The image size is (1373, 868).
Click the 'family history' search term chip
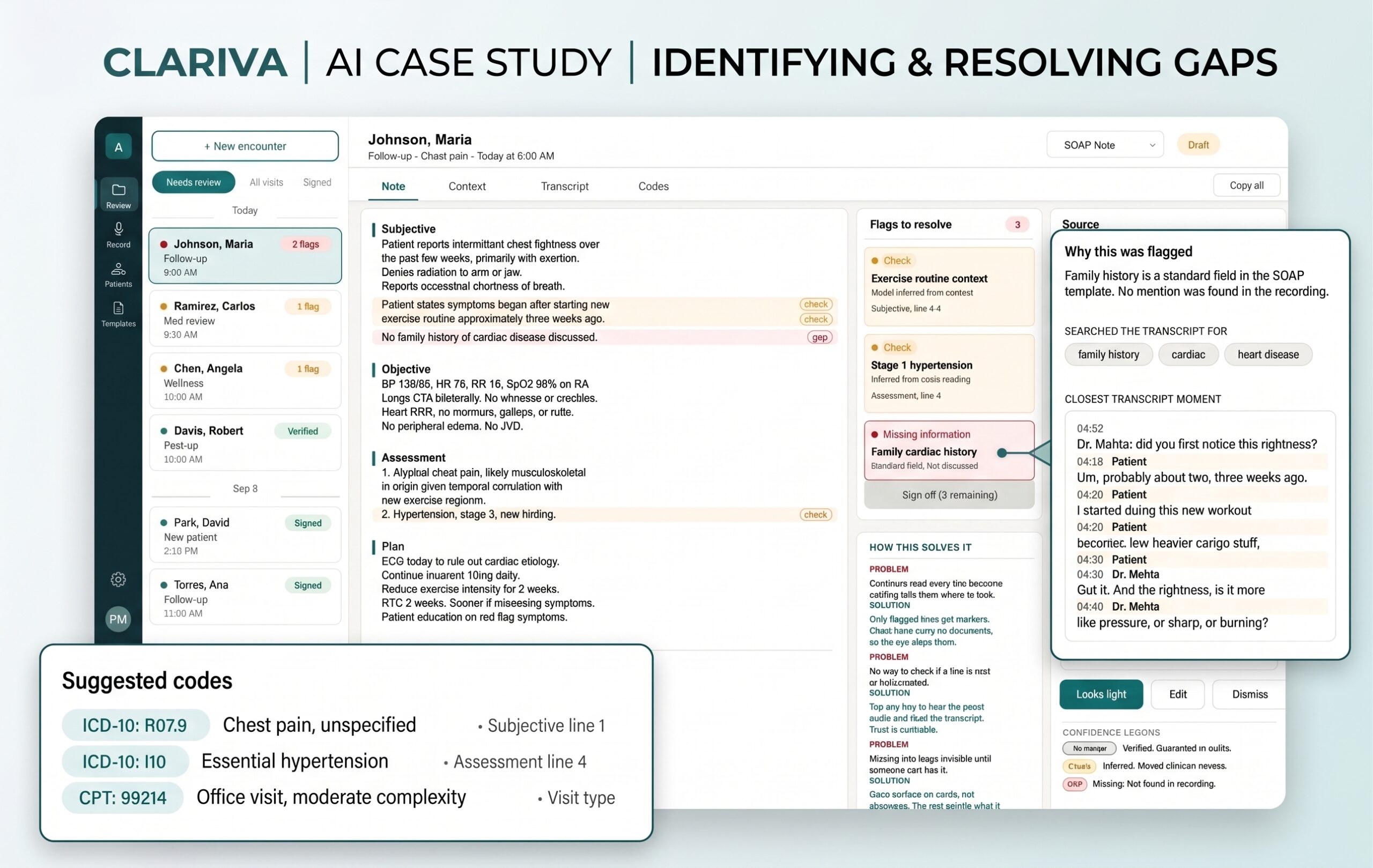pyautogui.click(x=1109, y=354)
